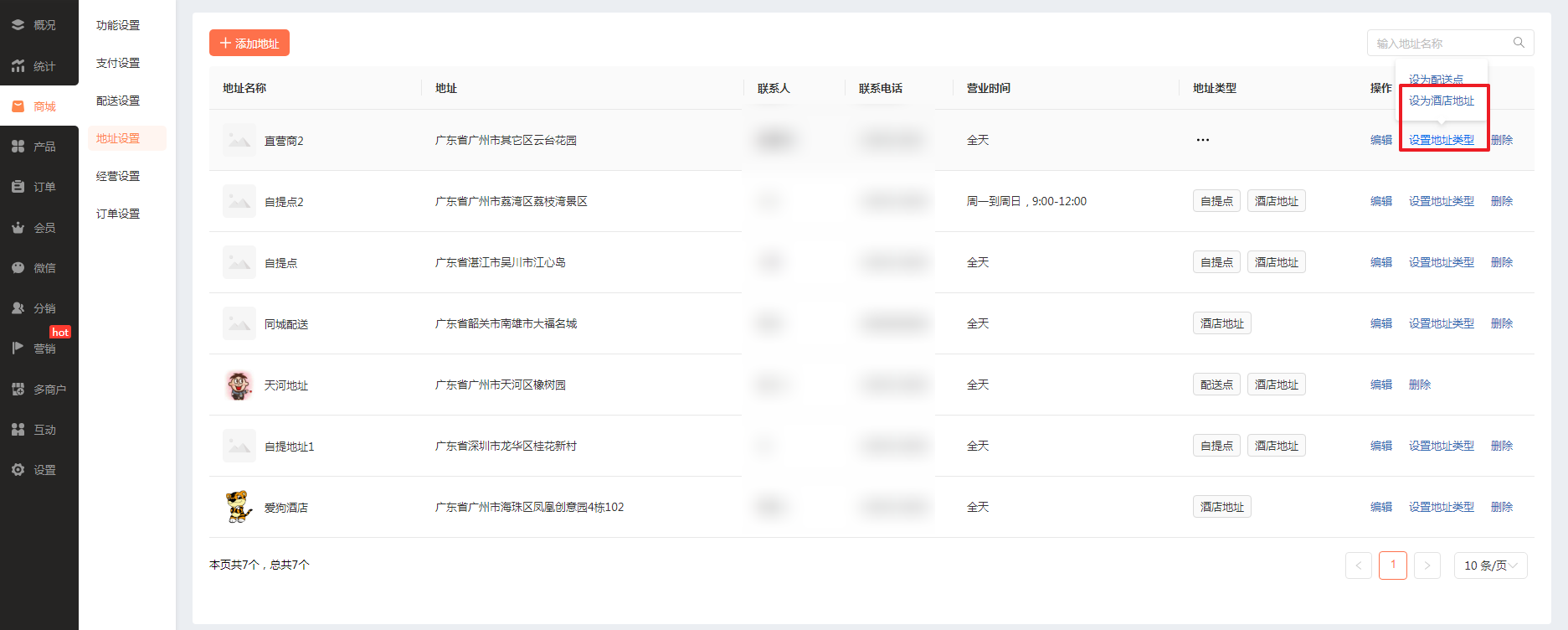Screen dimensions: 1568x630
Task: Click 编辑 for 爱狗酒店
Action: click(x=1381, y=507)
